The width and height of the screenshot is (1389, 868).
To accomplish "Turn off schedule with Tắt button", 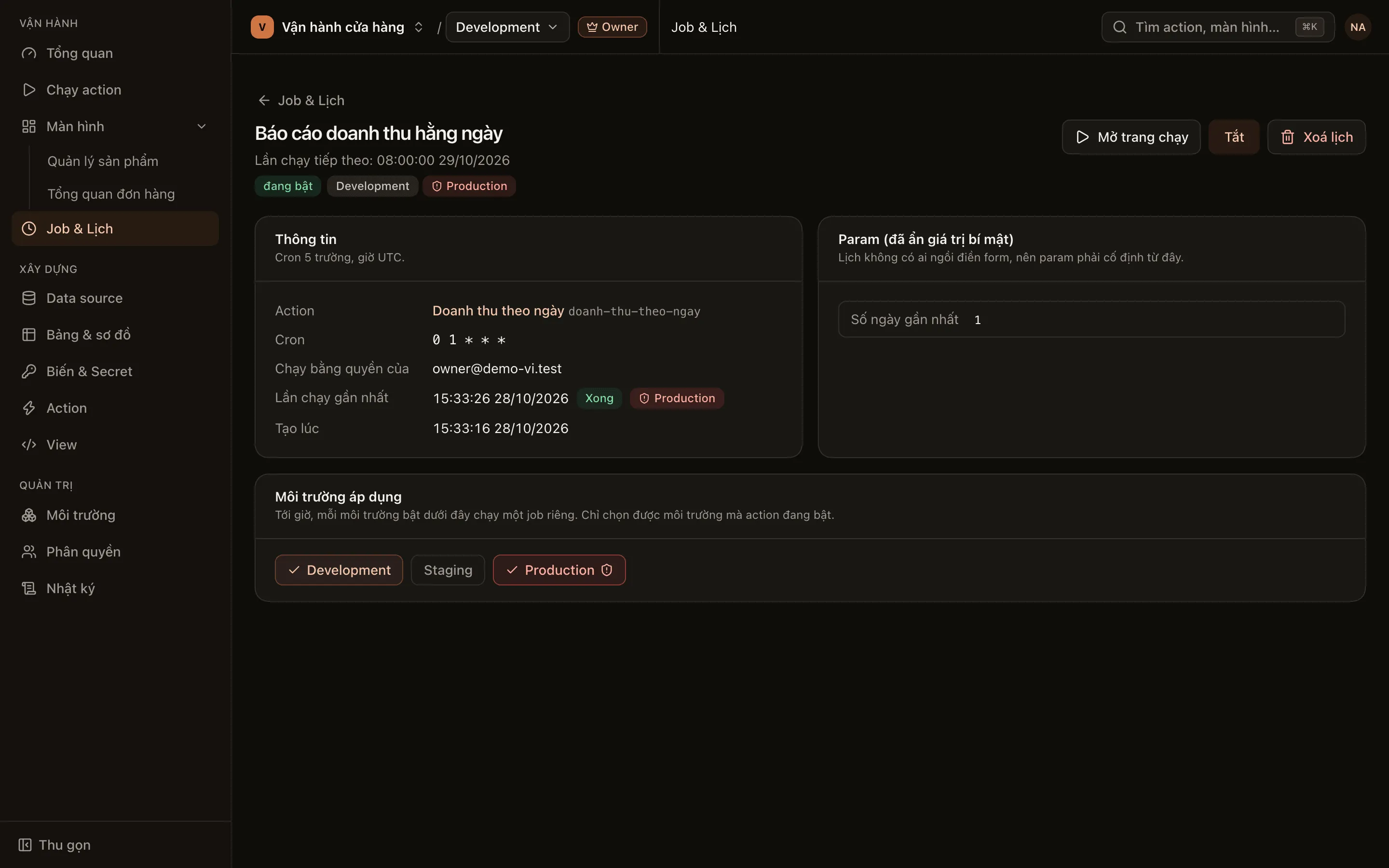I will pos(1234,137).
